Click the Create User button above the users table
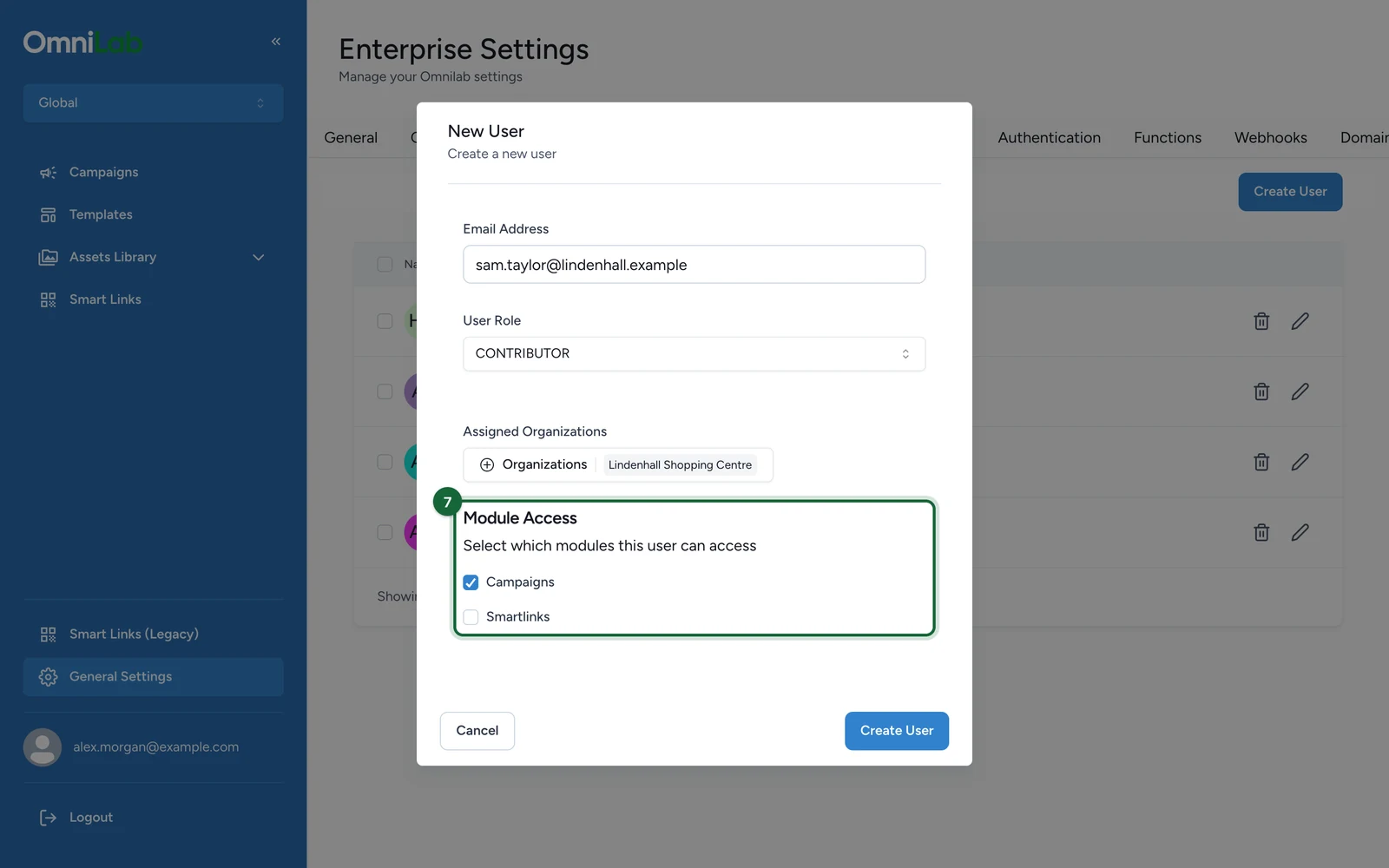Viewport: 1389px width, 868px height. pos(1290,192)
